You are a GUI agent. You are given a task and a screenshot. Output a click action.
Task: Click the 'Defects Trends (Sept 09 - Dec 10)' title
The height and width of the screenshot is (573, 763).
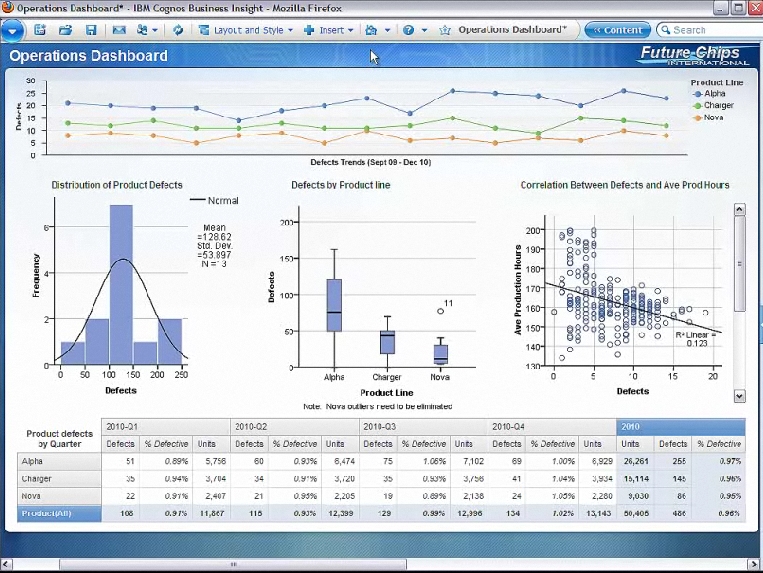(371, 162)
